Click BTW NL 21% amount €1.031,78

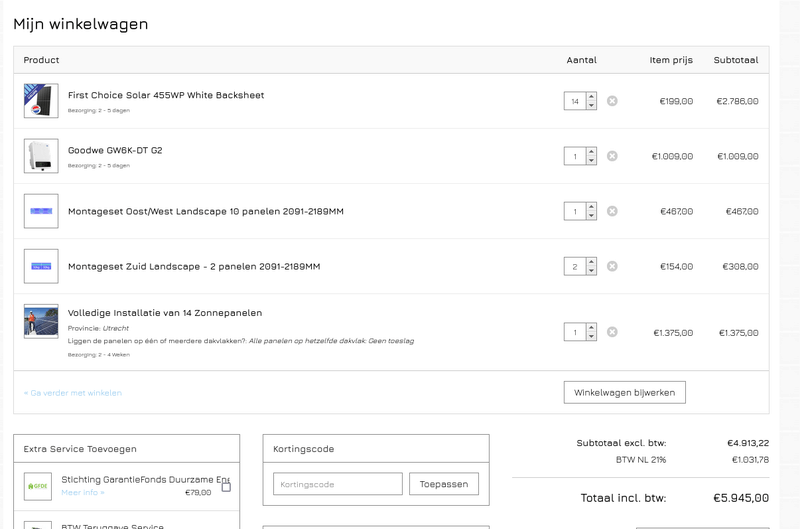point(750,460)
